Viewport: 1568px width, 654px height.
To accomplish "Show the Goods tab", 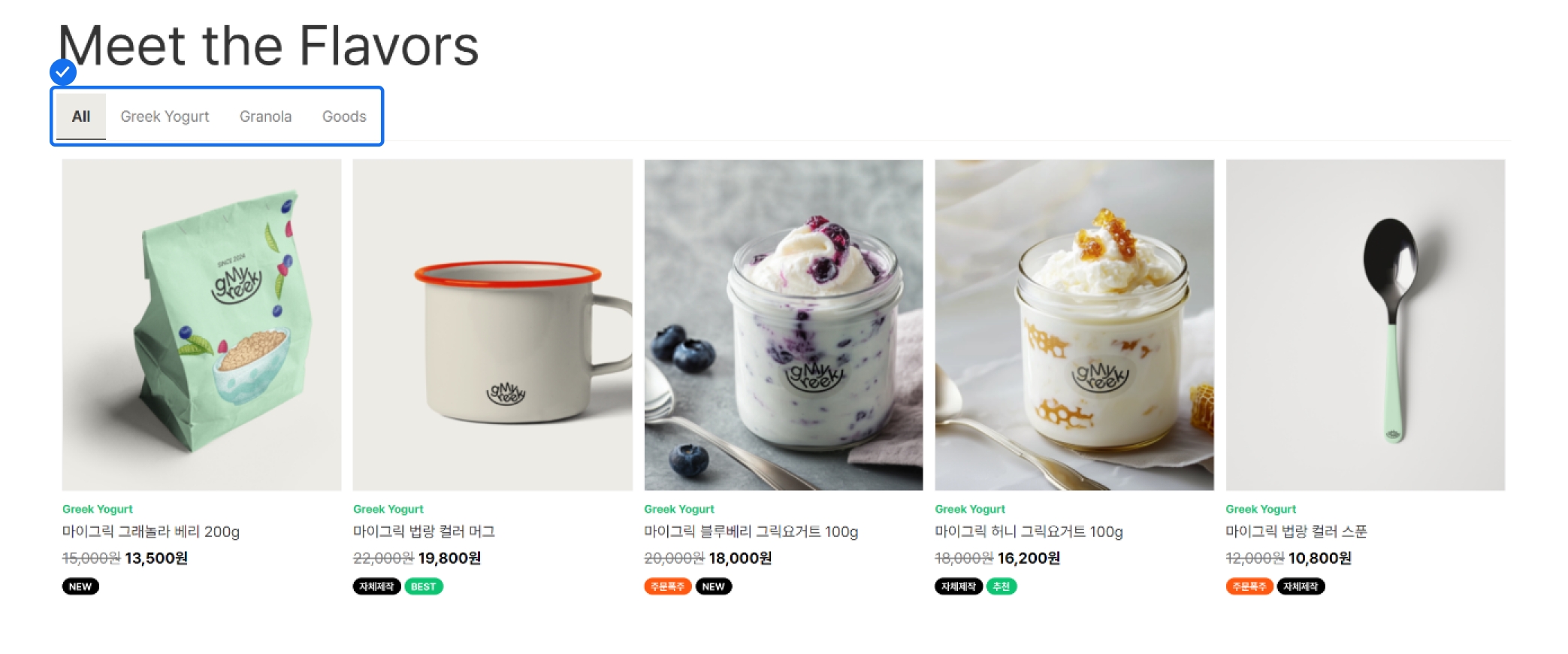I will point(344,117).
